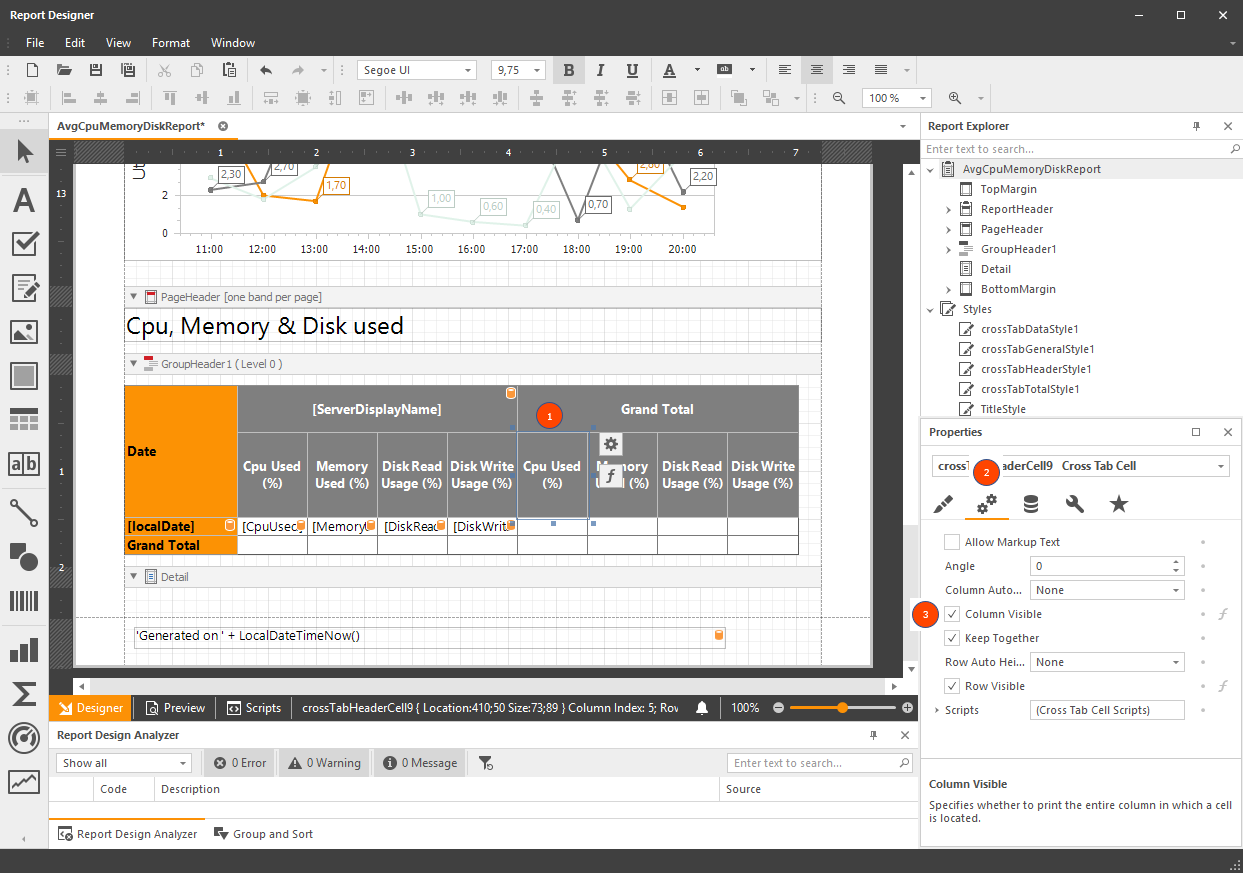
Task: Select the Picture Box control in toolbox
Action: (x=24, y=332)
